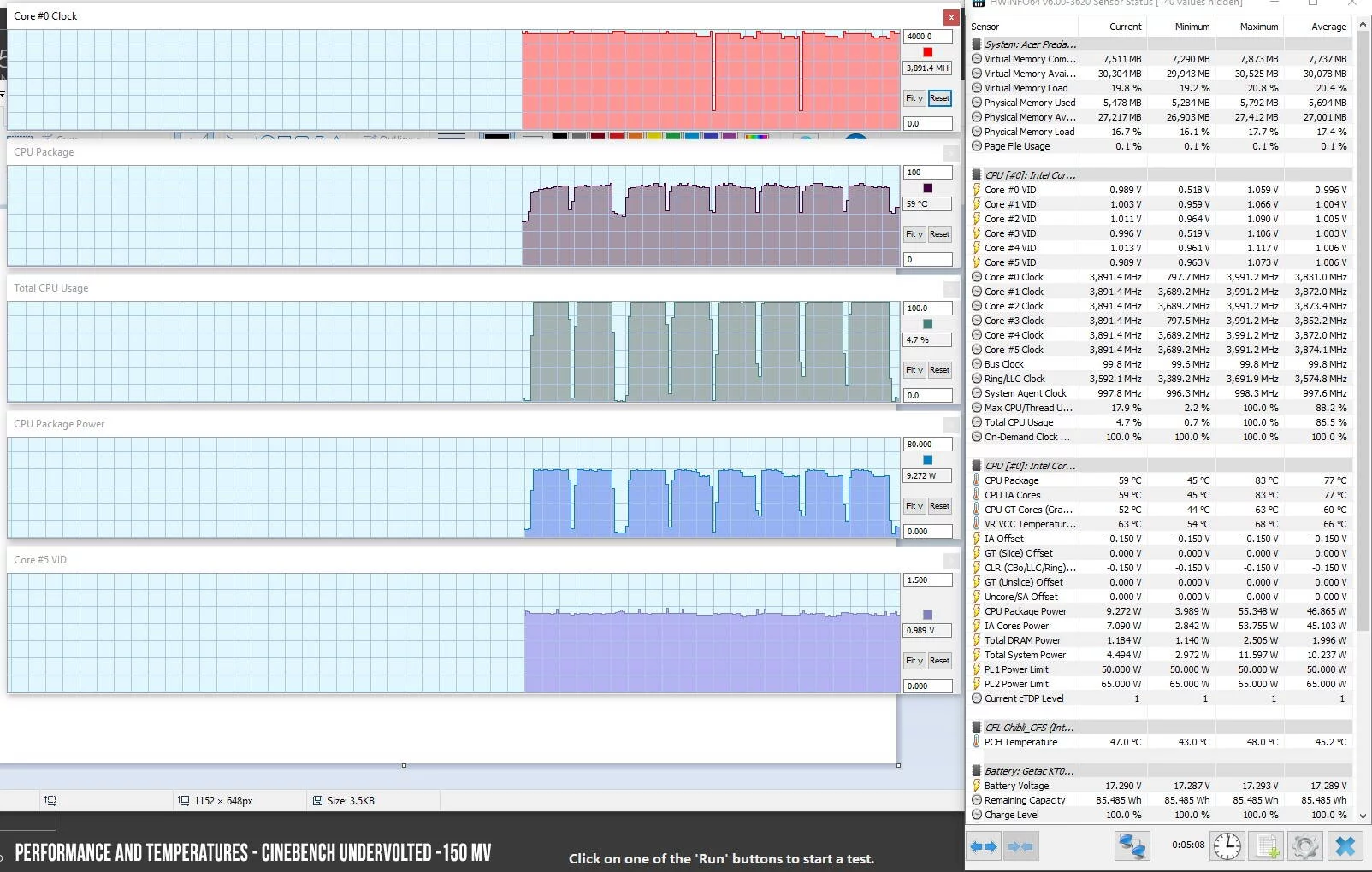Start logging with the sheet-plus icon

pyautogui.click(x=1266, y=846)
